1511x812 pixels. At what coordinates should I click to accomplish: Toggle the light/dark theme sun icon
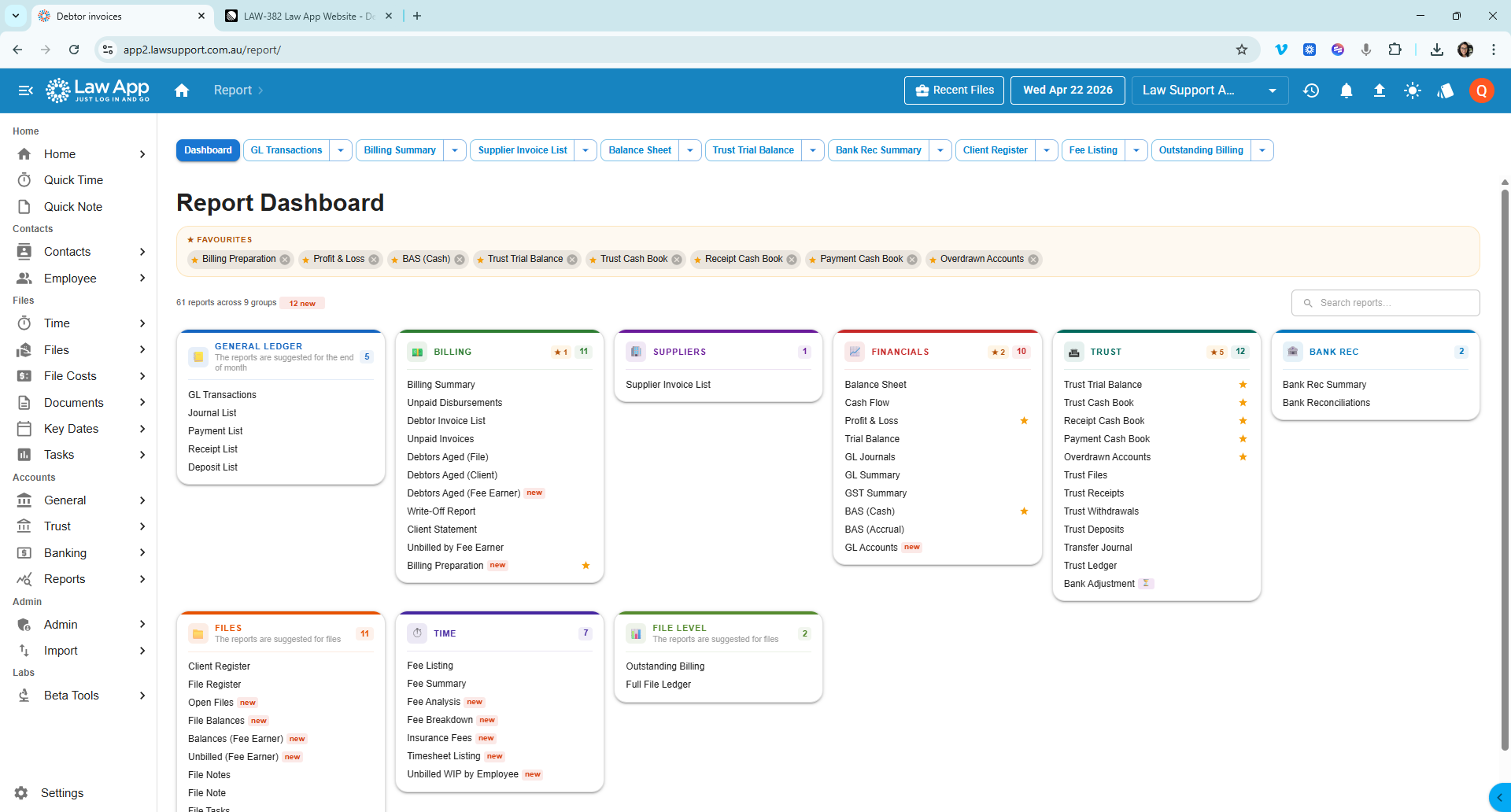(1413, 90)
